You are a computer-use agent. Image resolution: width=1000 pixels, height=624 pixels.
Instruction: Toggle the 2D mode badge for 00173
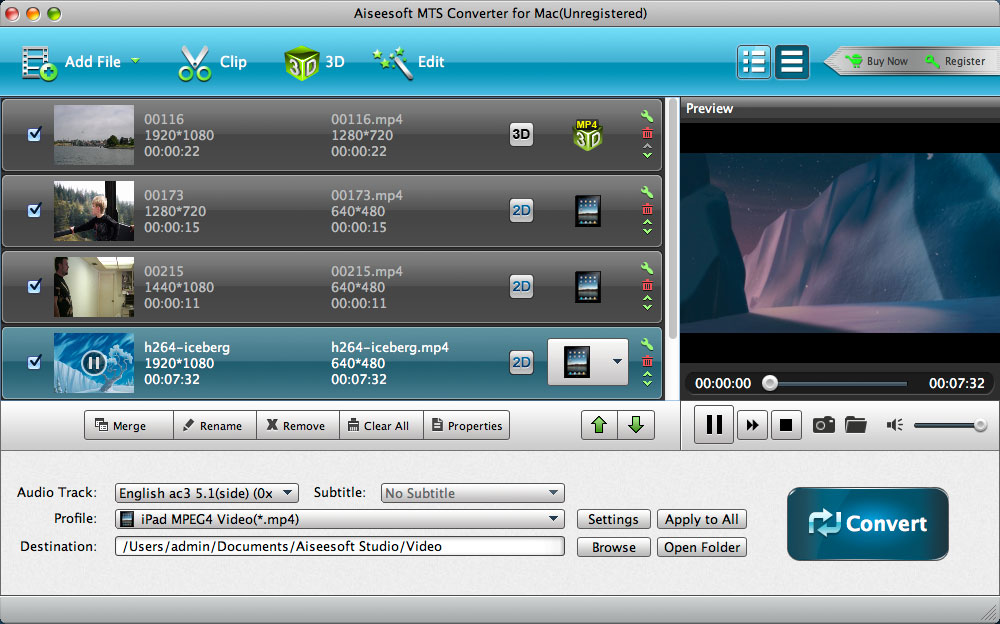521,210
